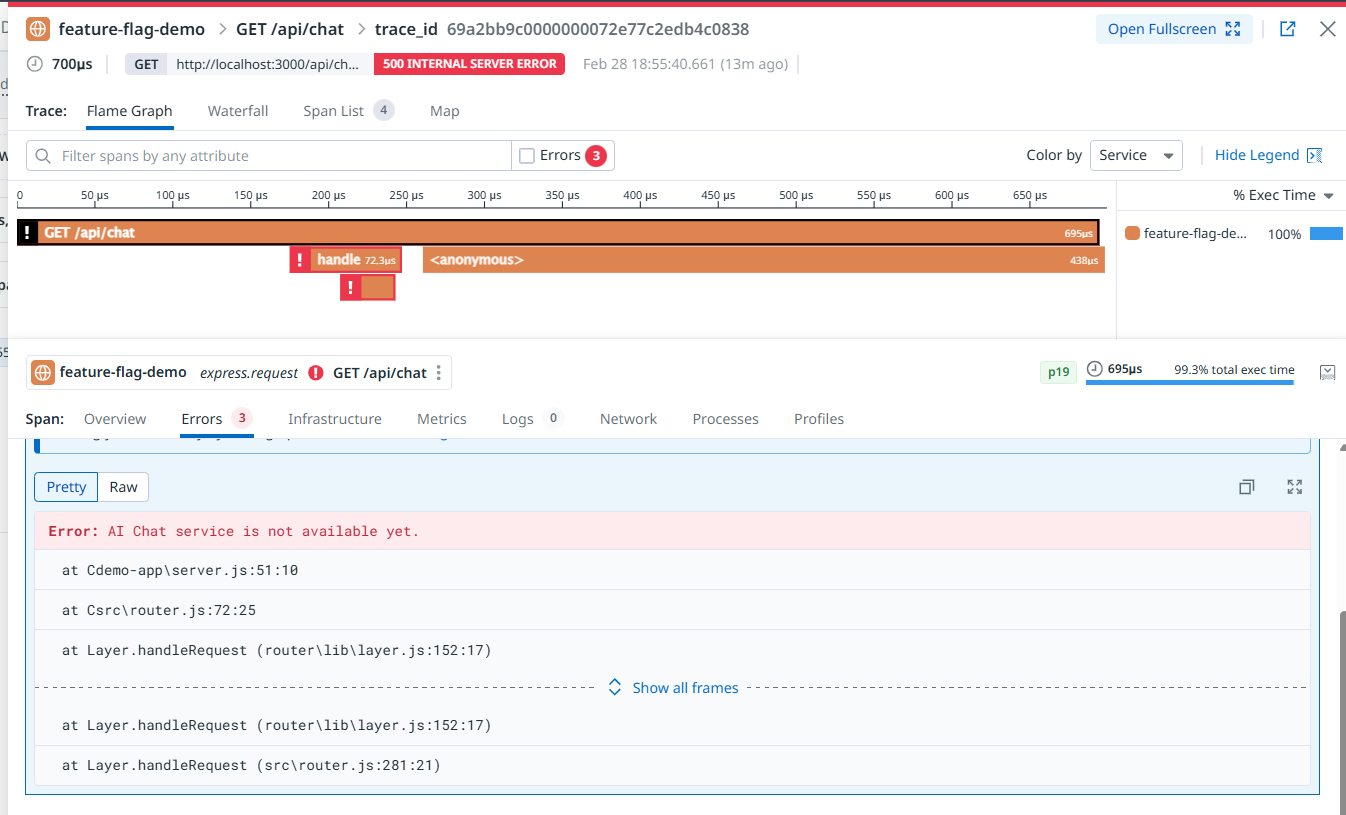Click Open Fullscreen button

click(x=1173, y=29)
